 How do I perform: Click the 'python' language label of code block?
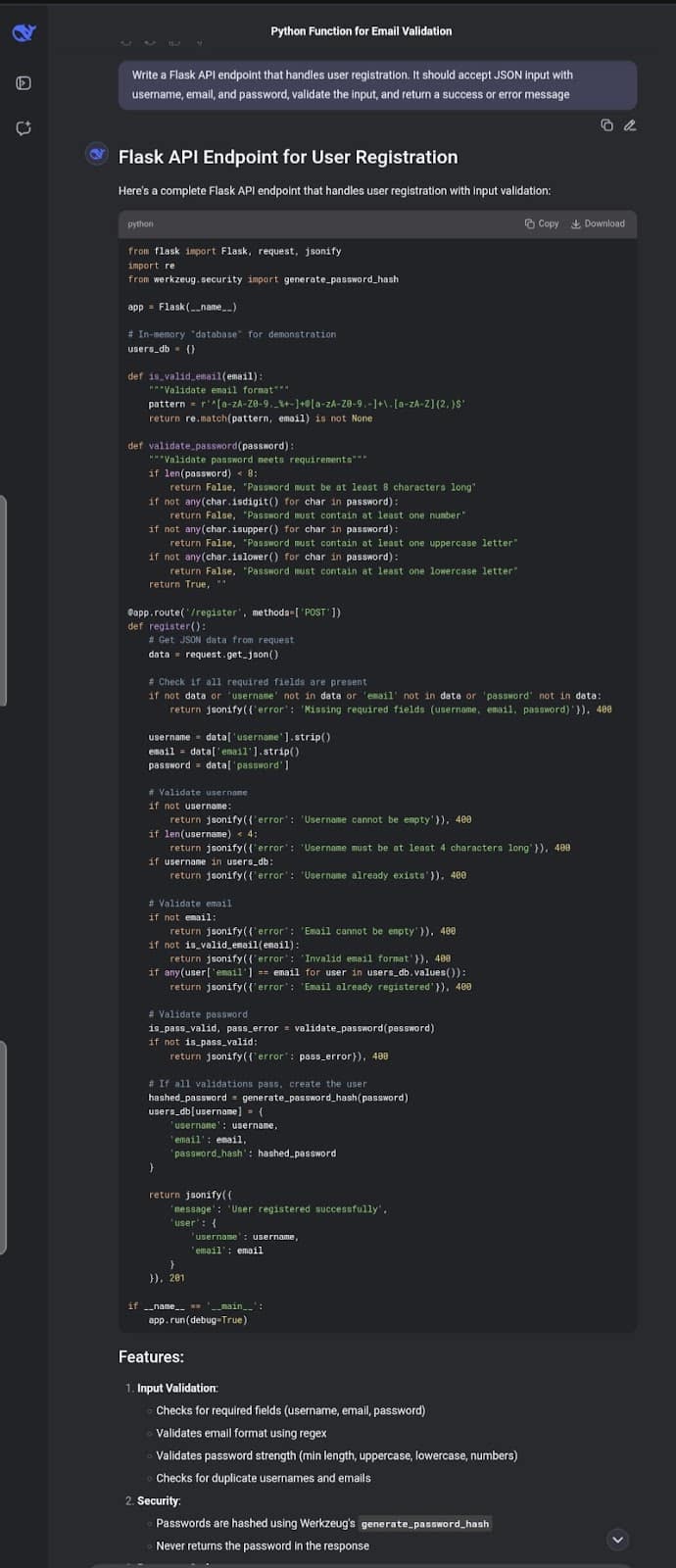tap(140, 224)
